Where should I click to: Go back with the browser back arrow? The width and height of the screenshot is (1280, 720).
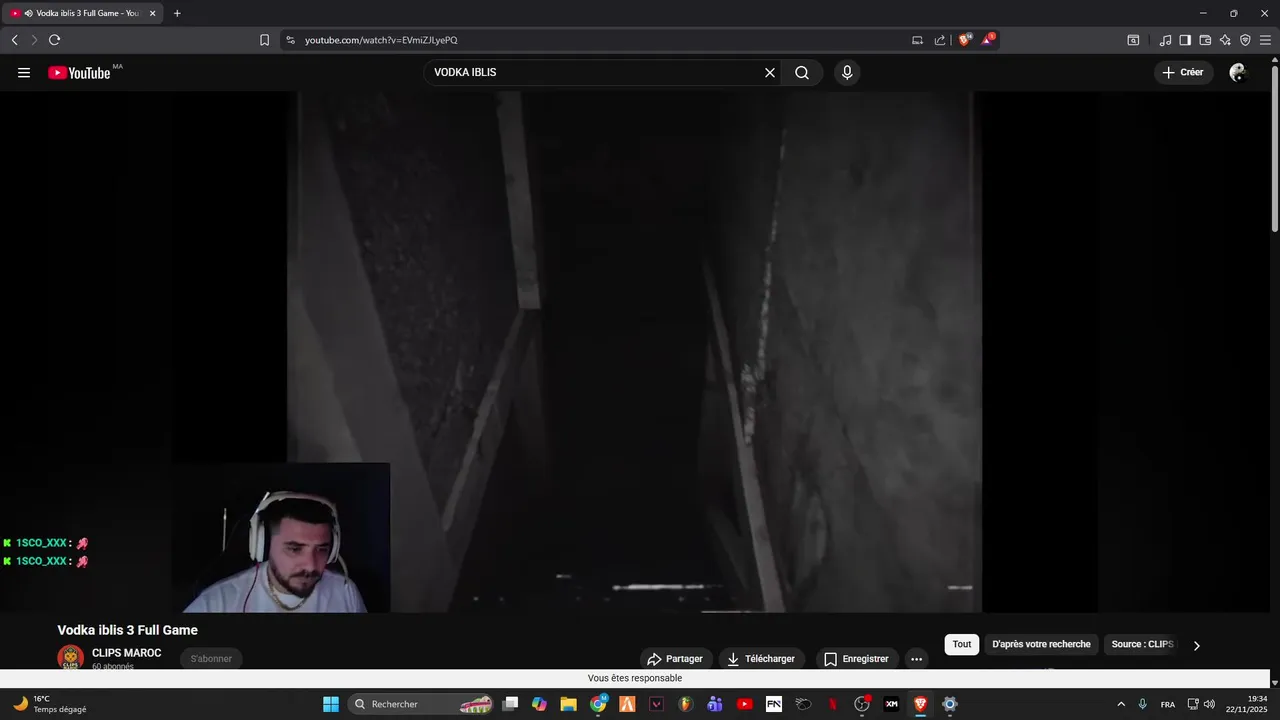pyautogui.click(x=14, y=40)
